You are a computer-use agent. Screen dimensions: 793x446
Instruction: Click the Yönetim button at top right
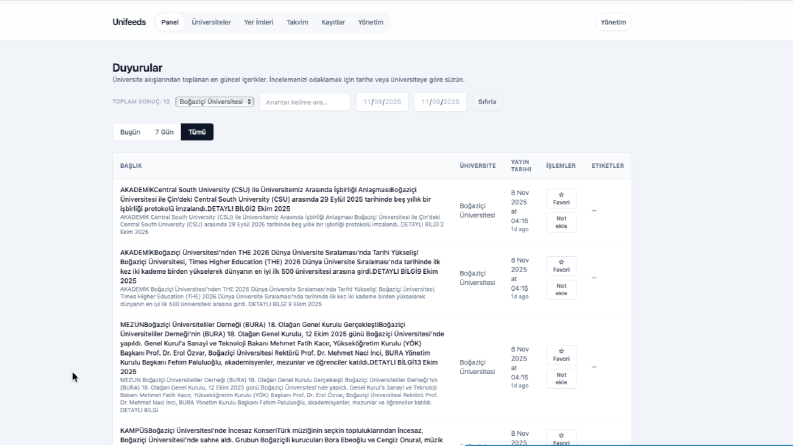[613, 22]
